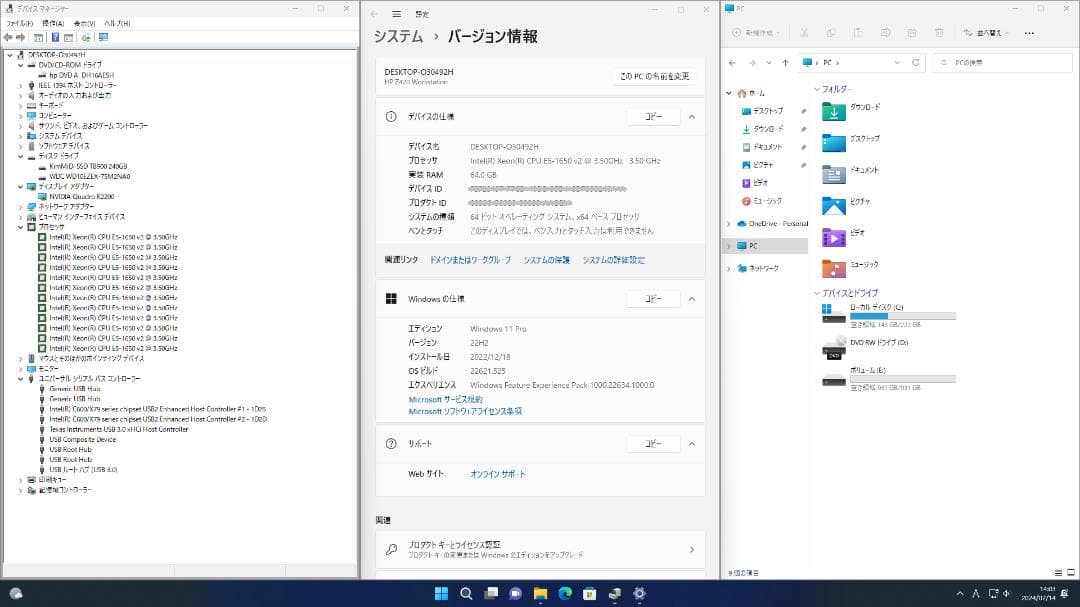Click the scan for hardware changes icon
Screen dimensions: 1080x607
click(85, 39)
